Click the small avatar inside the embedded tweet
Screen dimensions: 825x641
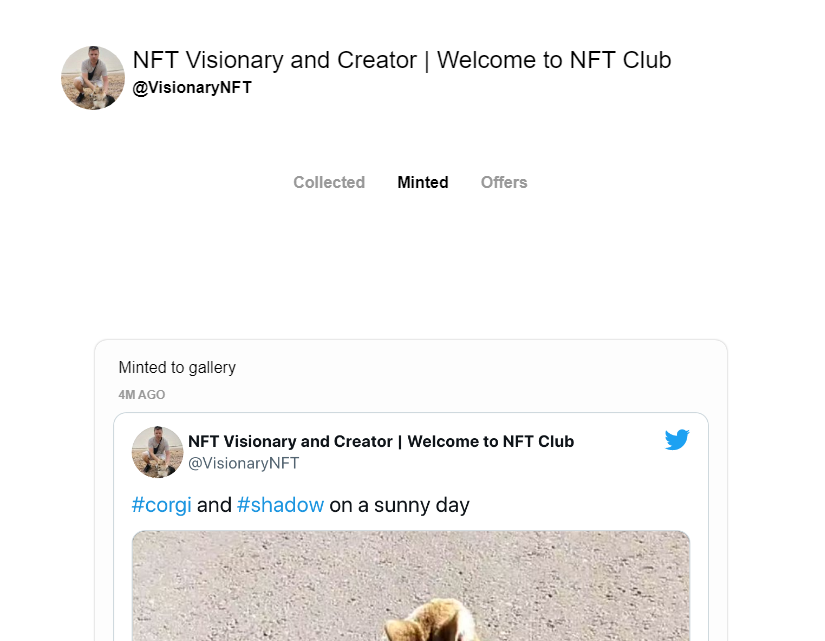click(x=158, y=452)
